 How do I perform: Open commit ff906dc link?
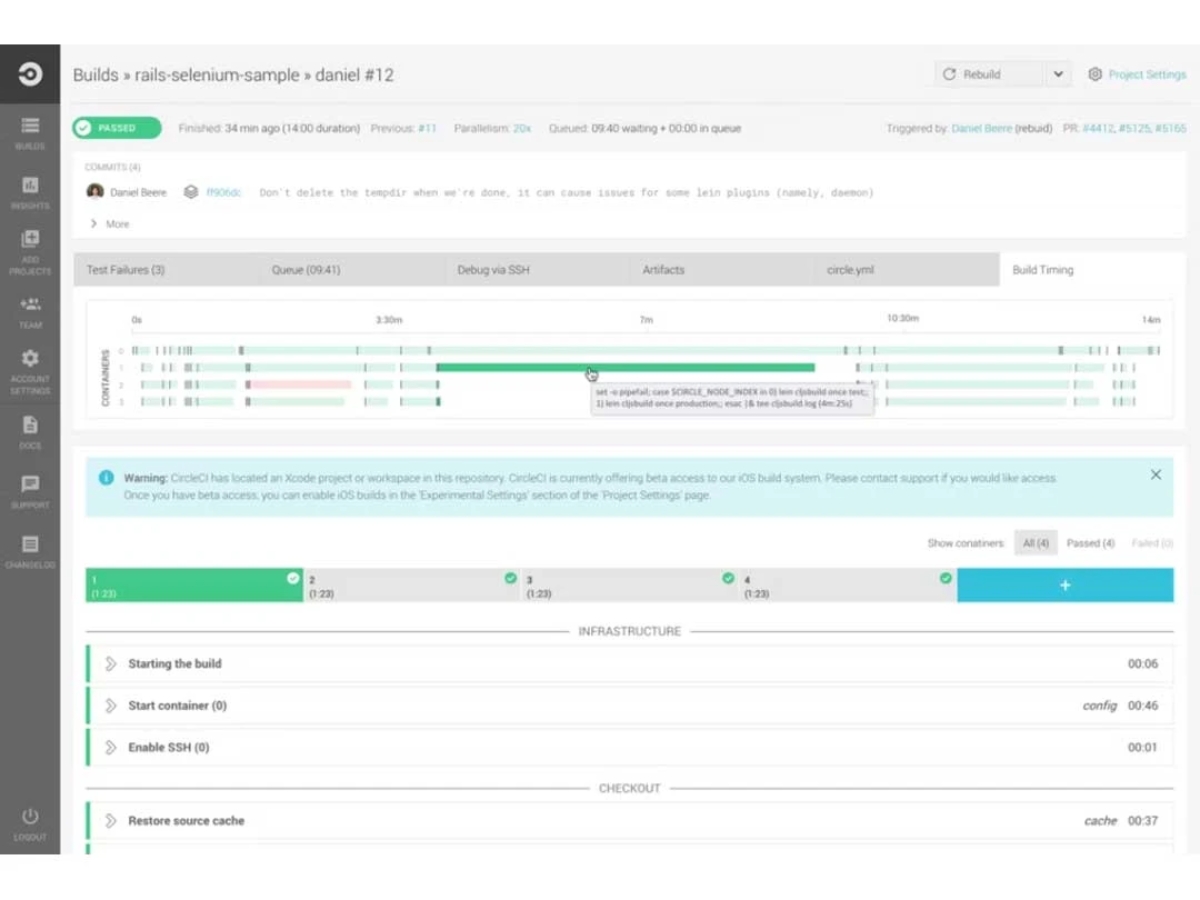point(223,192)
